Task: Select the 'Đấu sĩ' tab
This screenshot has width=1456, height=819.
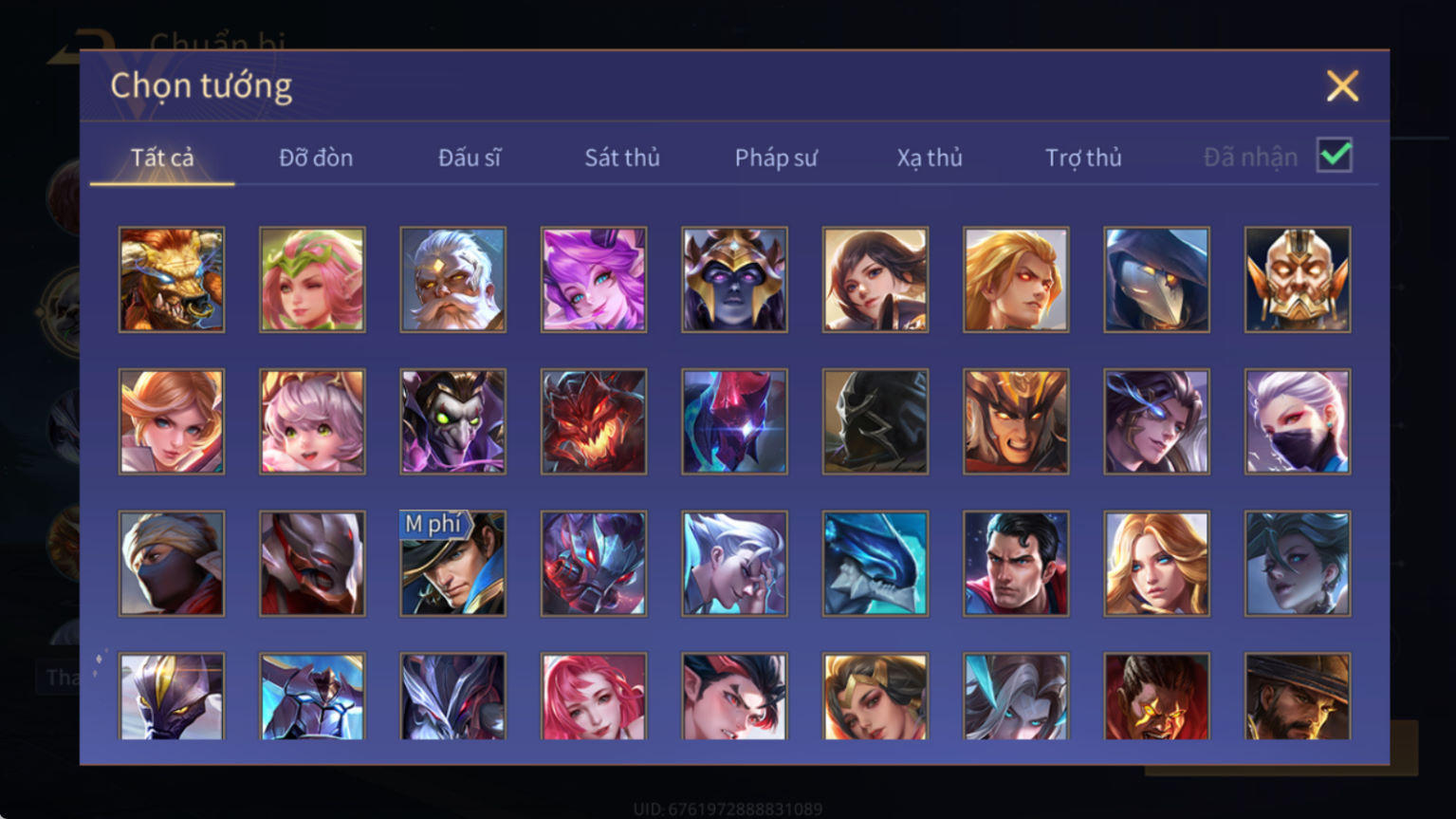Action: [470, 158]
